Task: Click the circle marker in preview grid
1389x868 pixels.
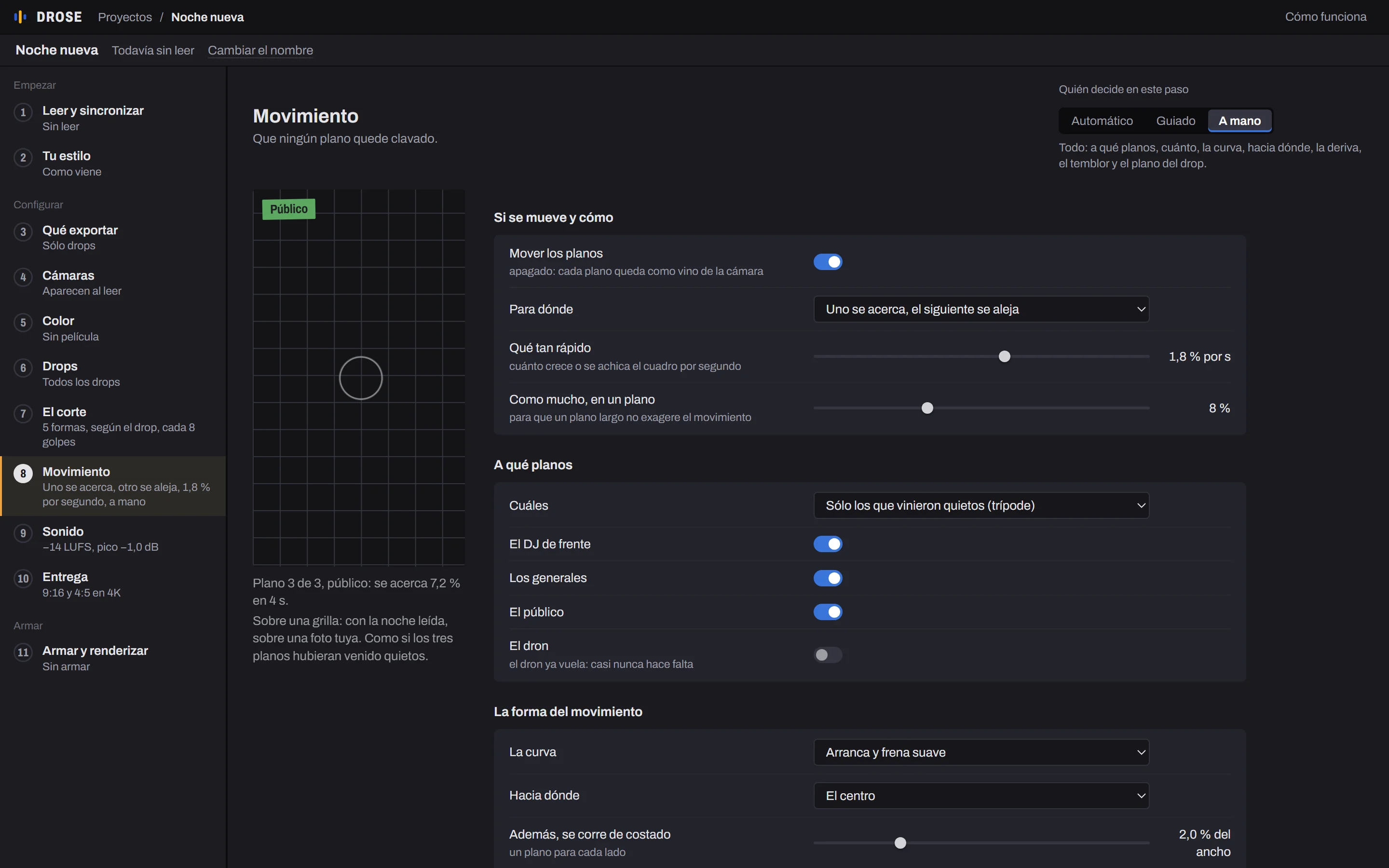Action: 360,379
